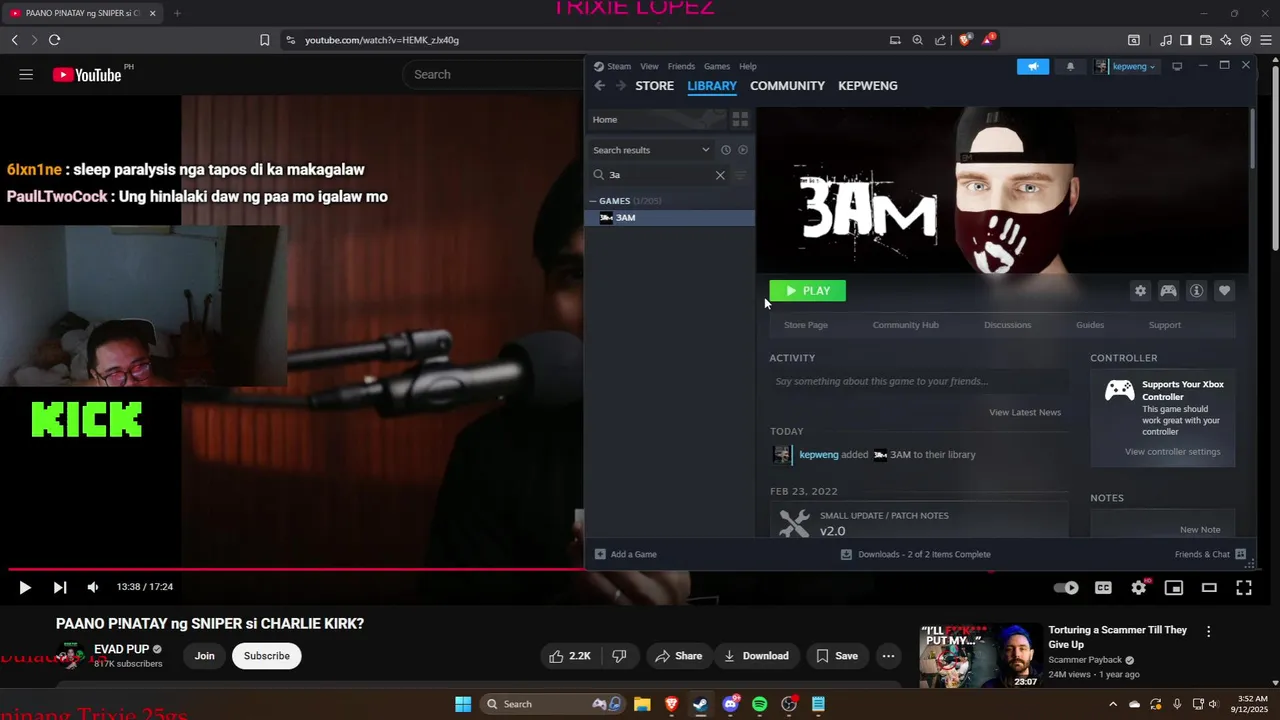Go back in Steam navigation
The image size is (1280, 720).
pyautogui.click(x=600, y=86)
